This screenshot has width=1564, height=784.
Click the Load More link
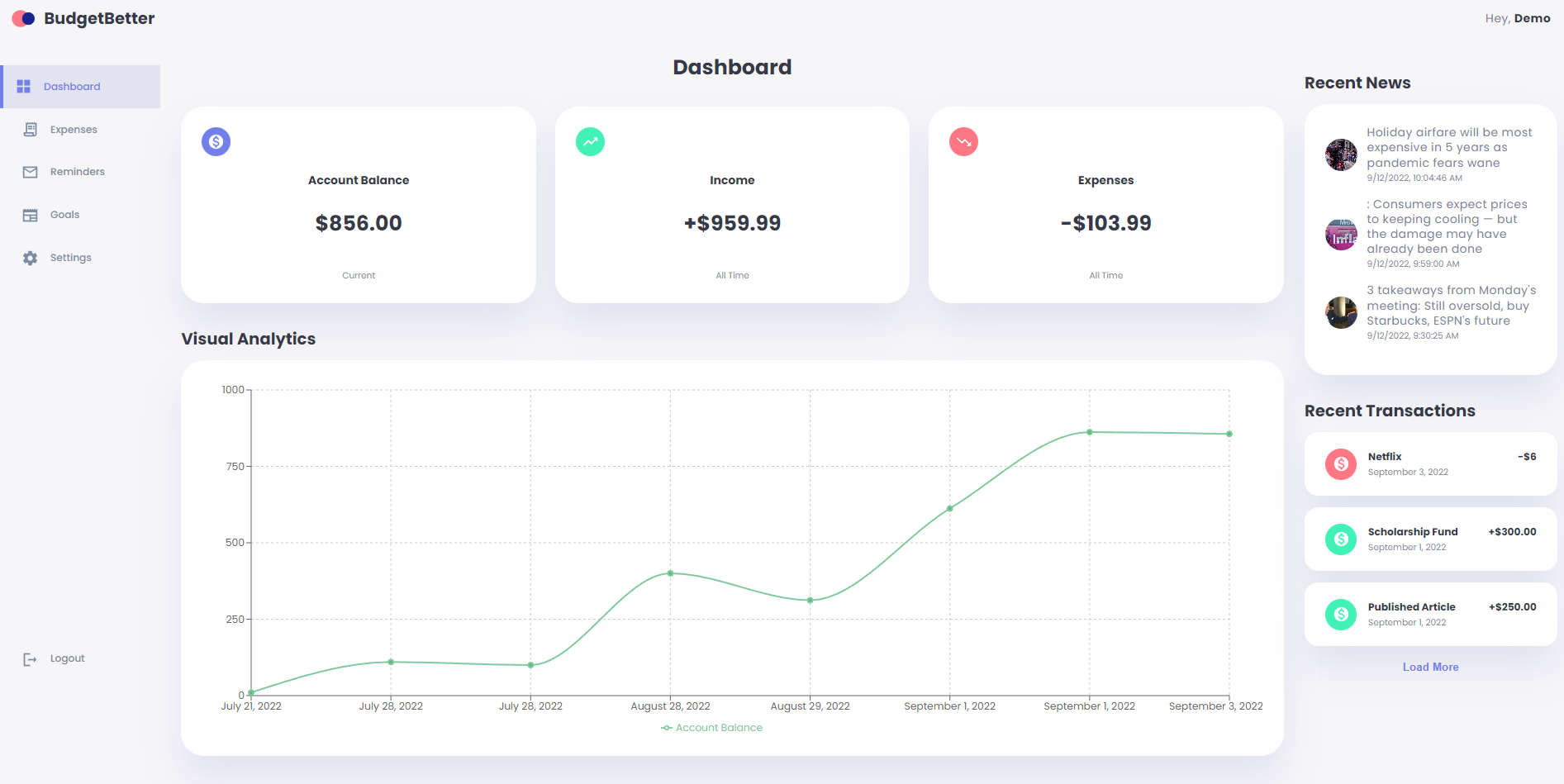1430,667
